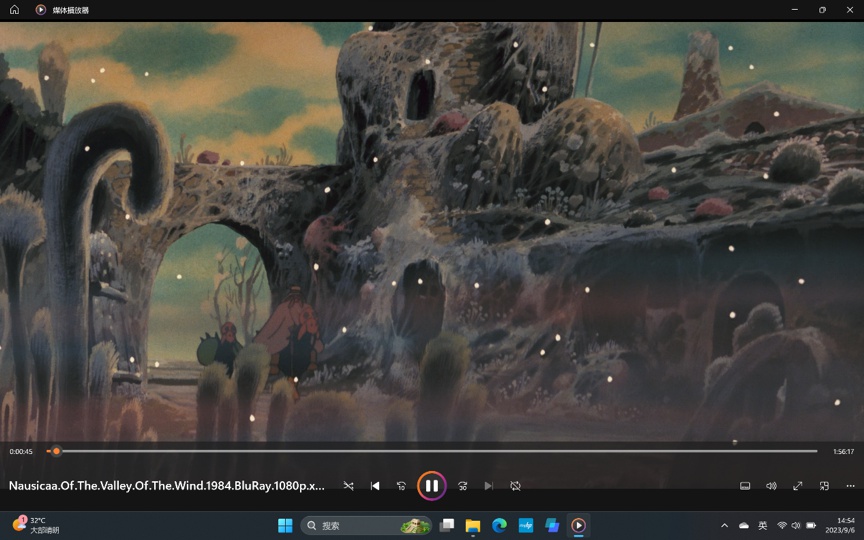Click the orange seek bar handle
Viewport: 864px width, 540px height.
click(x=56, y=451)
